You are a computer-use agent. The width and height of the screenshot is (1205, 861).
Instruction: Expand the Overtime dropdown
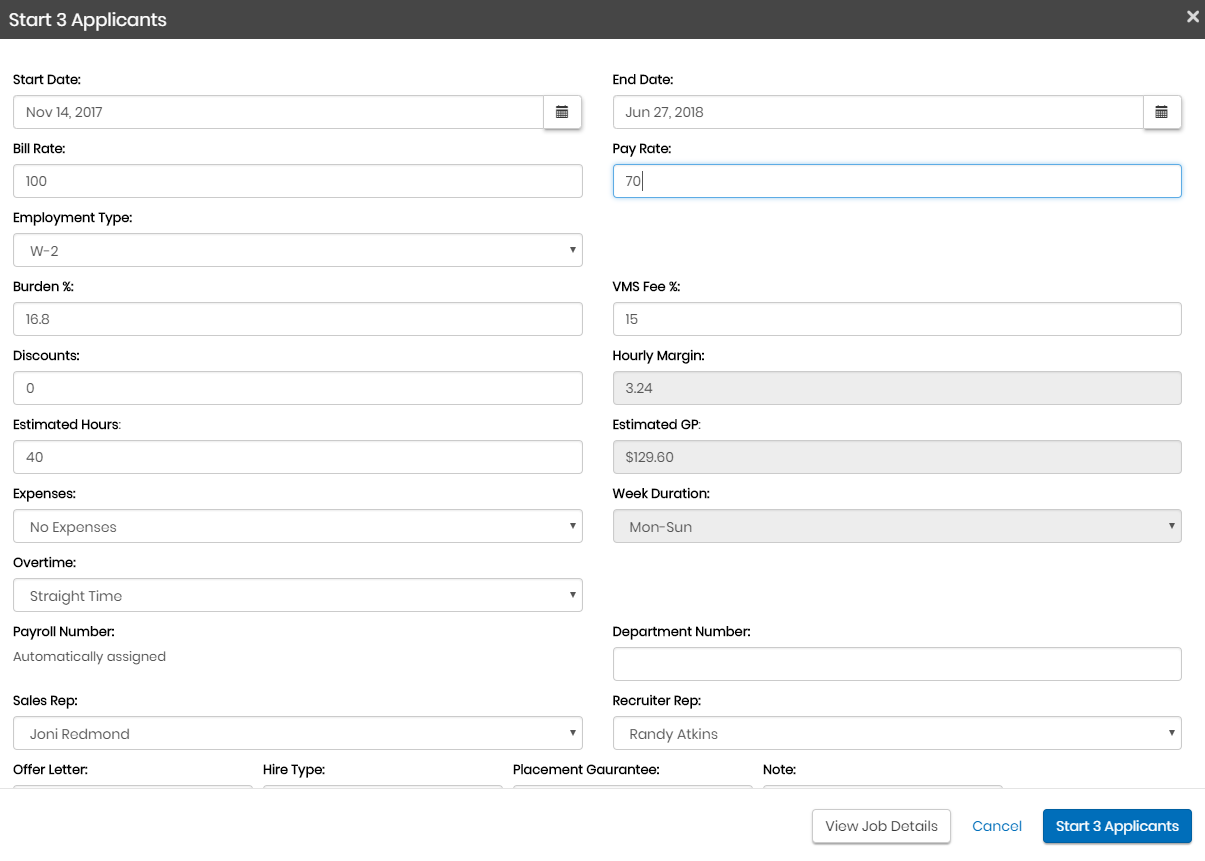tap(297, 595)
